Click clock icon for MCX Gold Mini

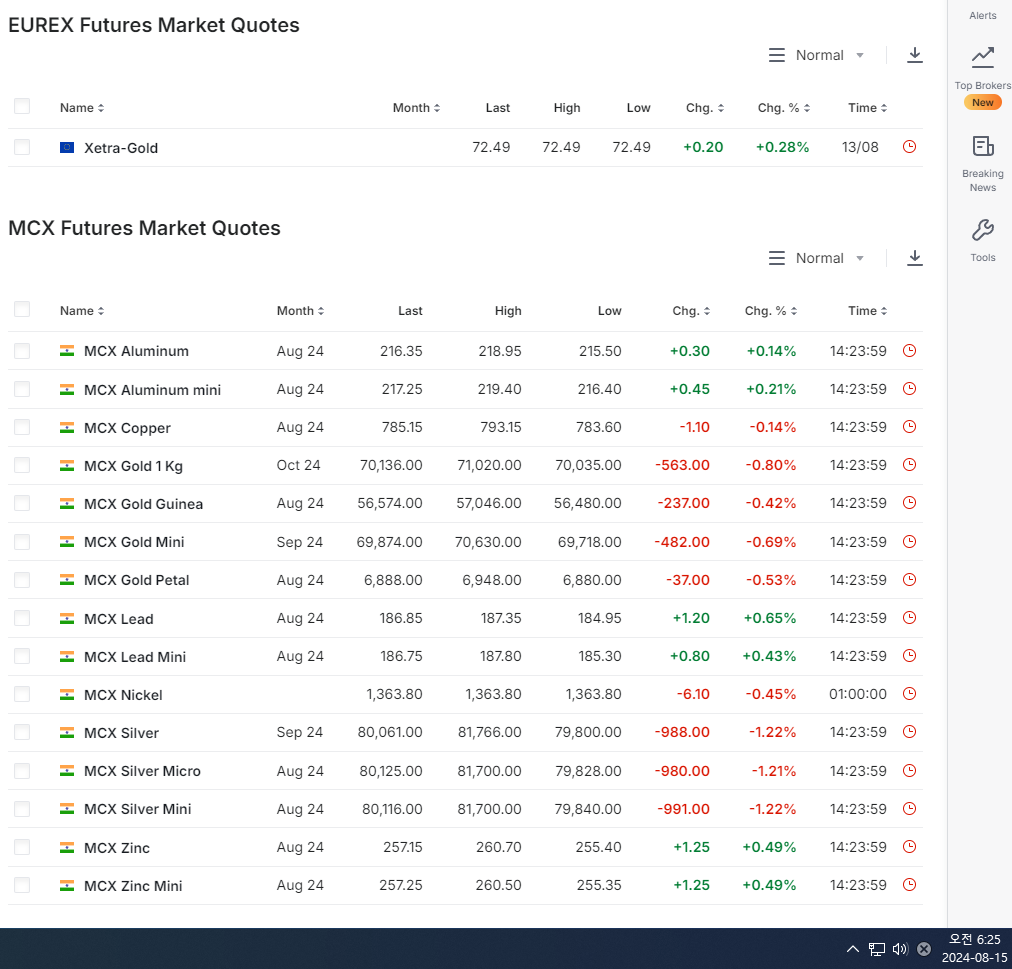click(909, 542)
